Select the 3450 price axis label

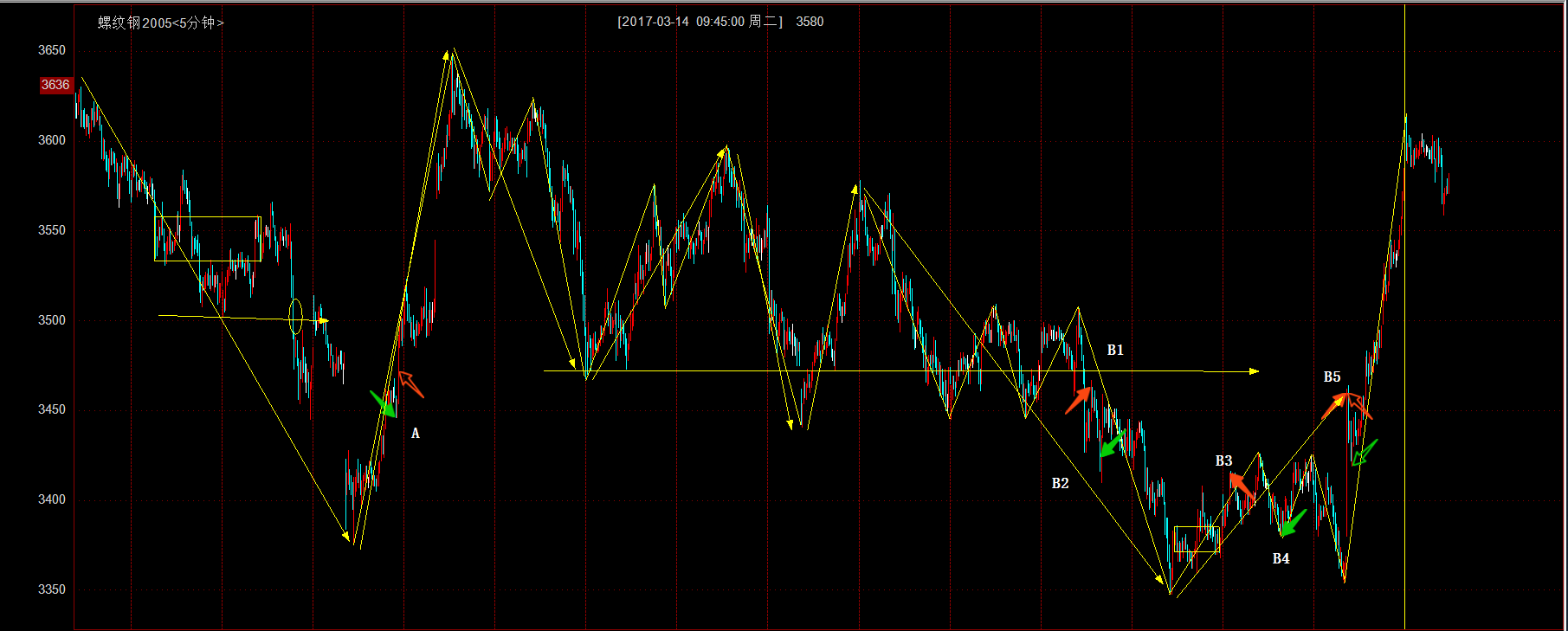(52, 409)
